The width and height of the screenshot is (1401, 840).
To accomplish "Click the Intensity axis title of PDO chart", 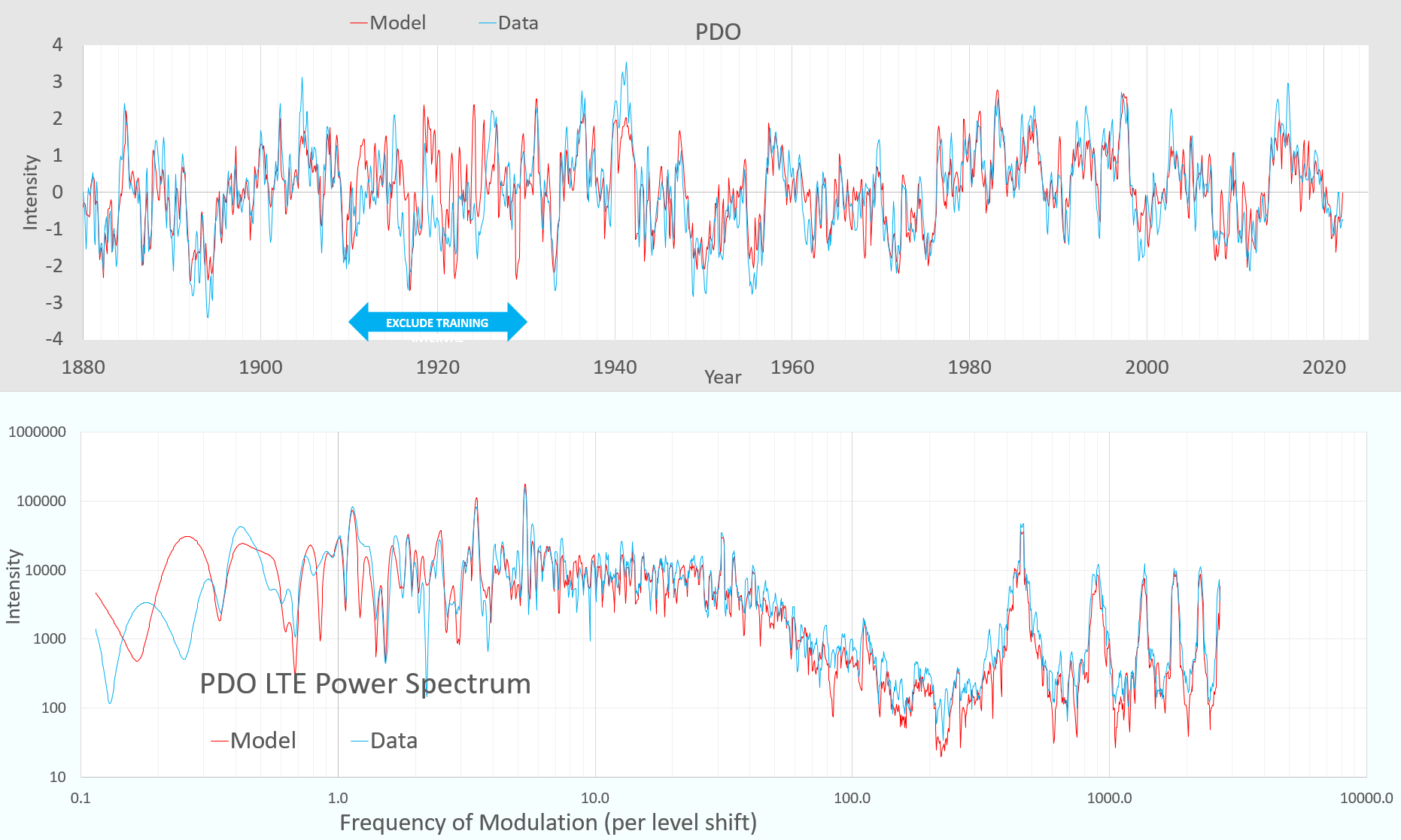I will [x=30, y=192].
